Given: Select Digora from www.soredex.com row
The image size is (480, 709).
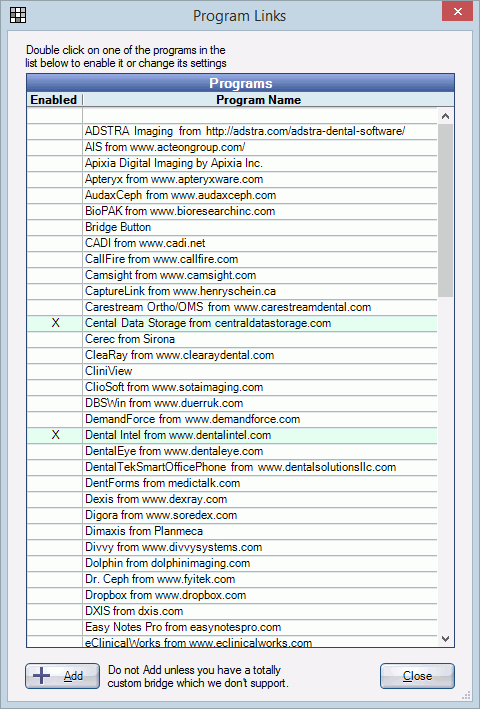Looking at the screenshot, I should [232, 515].
